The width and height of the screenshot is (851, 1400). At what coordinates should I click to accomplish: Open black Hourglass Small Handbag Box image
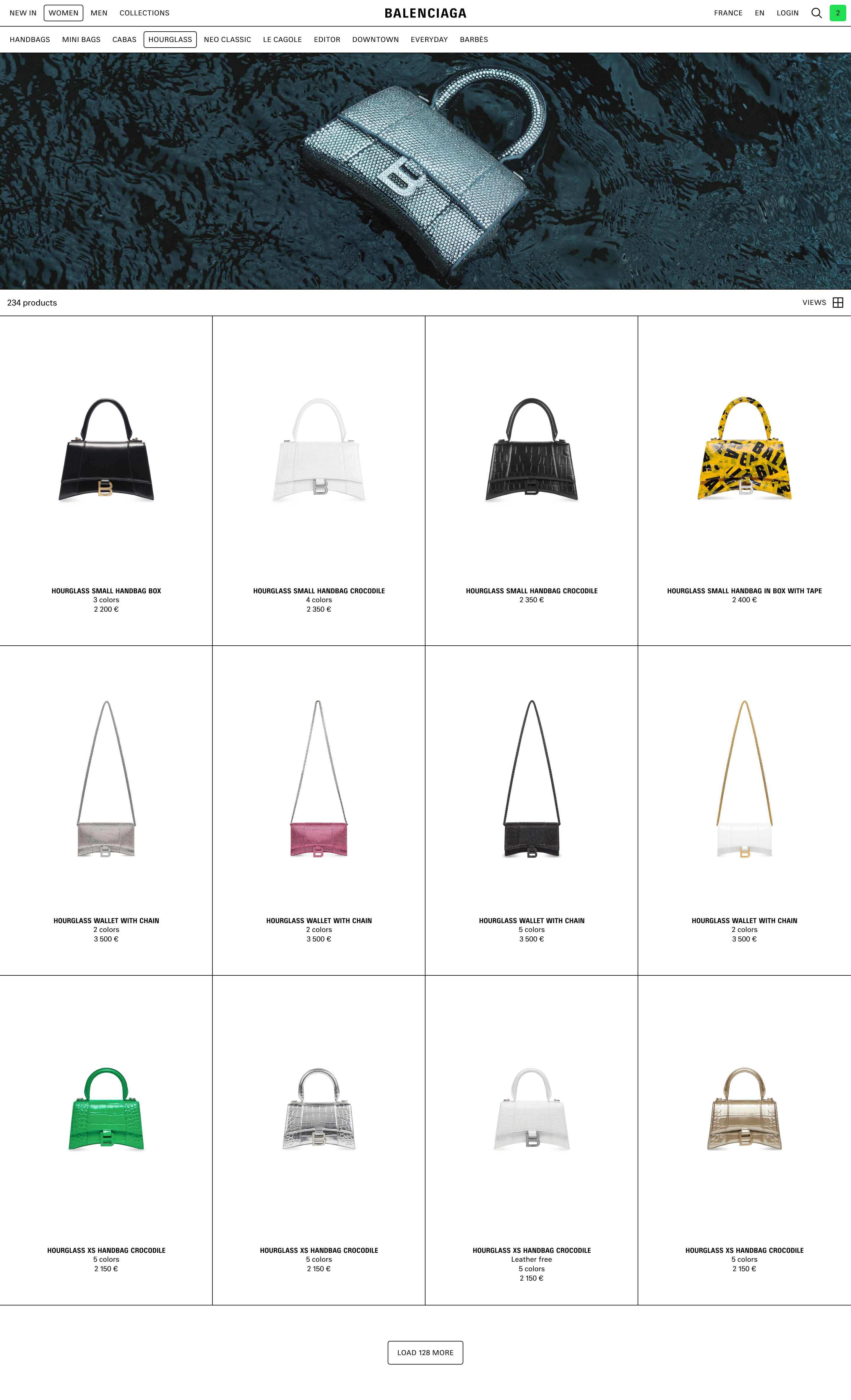click(106, 449)
